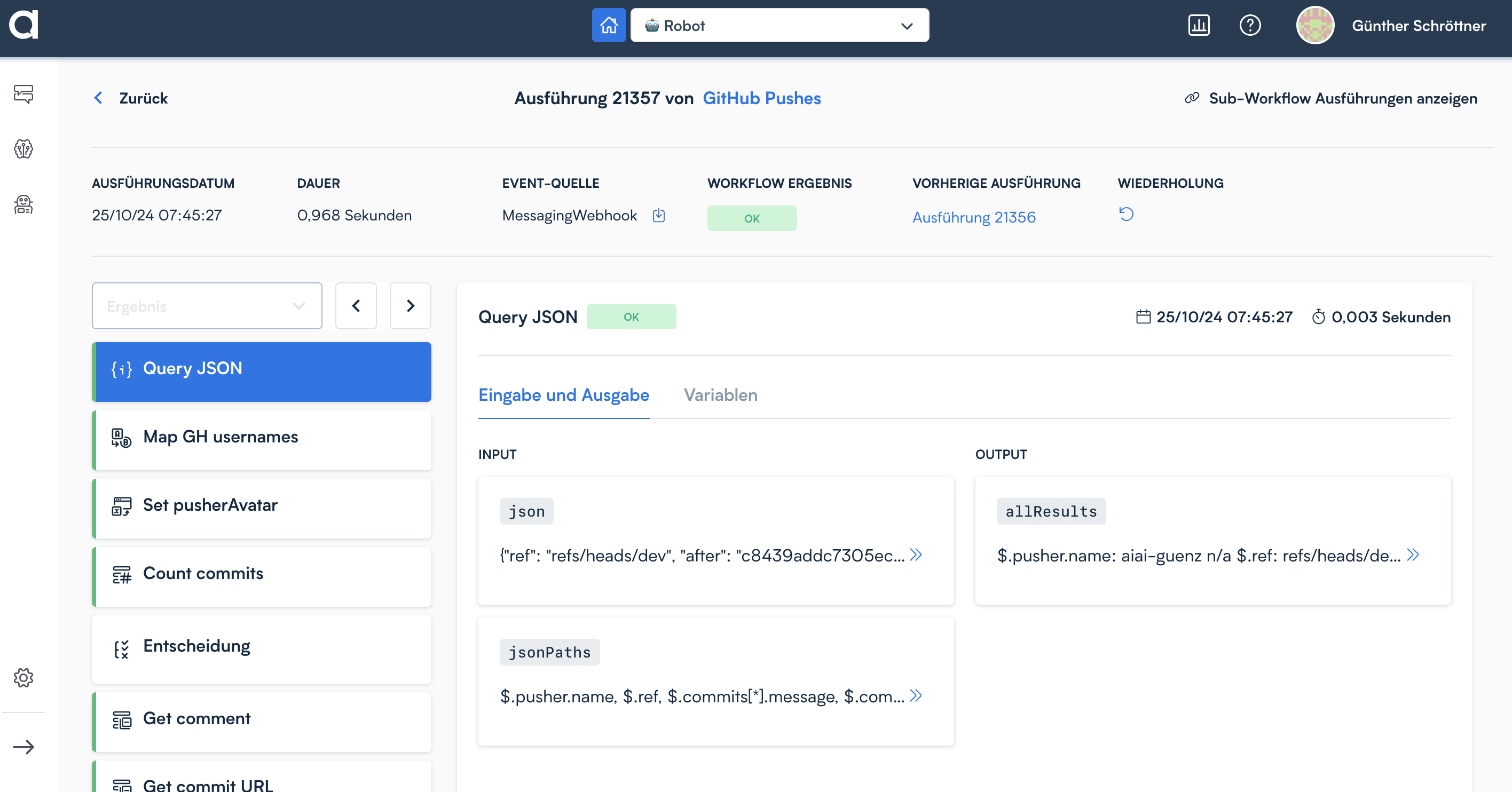Viewport: 1512px width, 792px height.
Task: Download the MessagingWebhook event source
Action: [x=659, y=215]
